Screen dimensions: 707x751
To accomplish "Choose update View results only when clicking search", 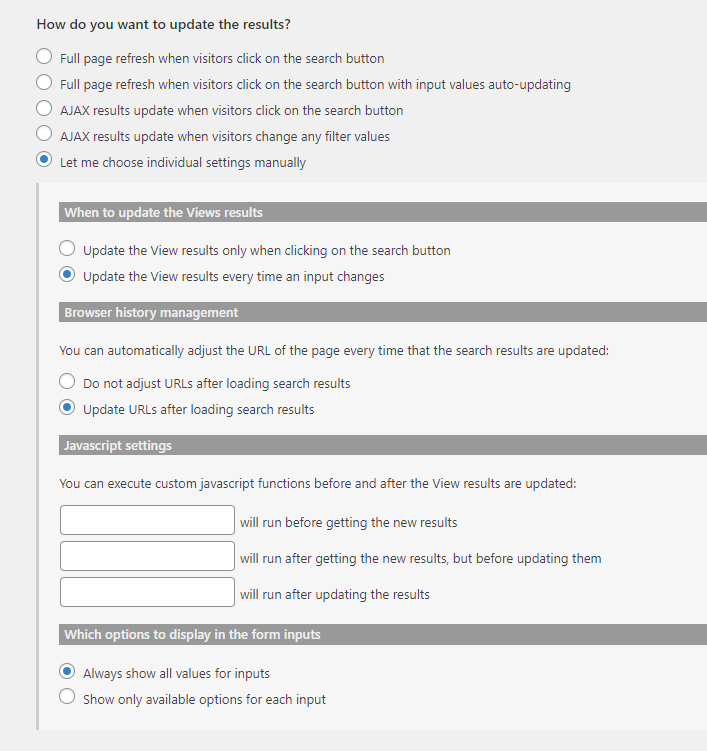I will click(67, 249).
